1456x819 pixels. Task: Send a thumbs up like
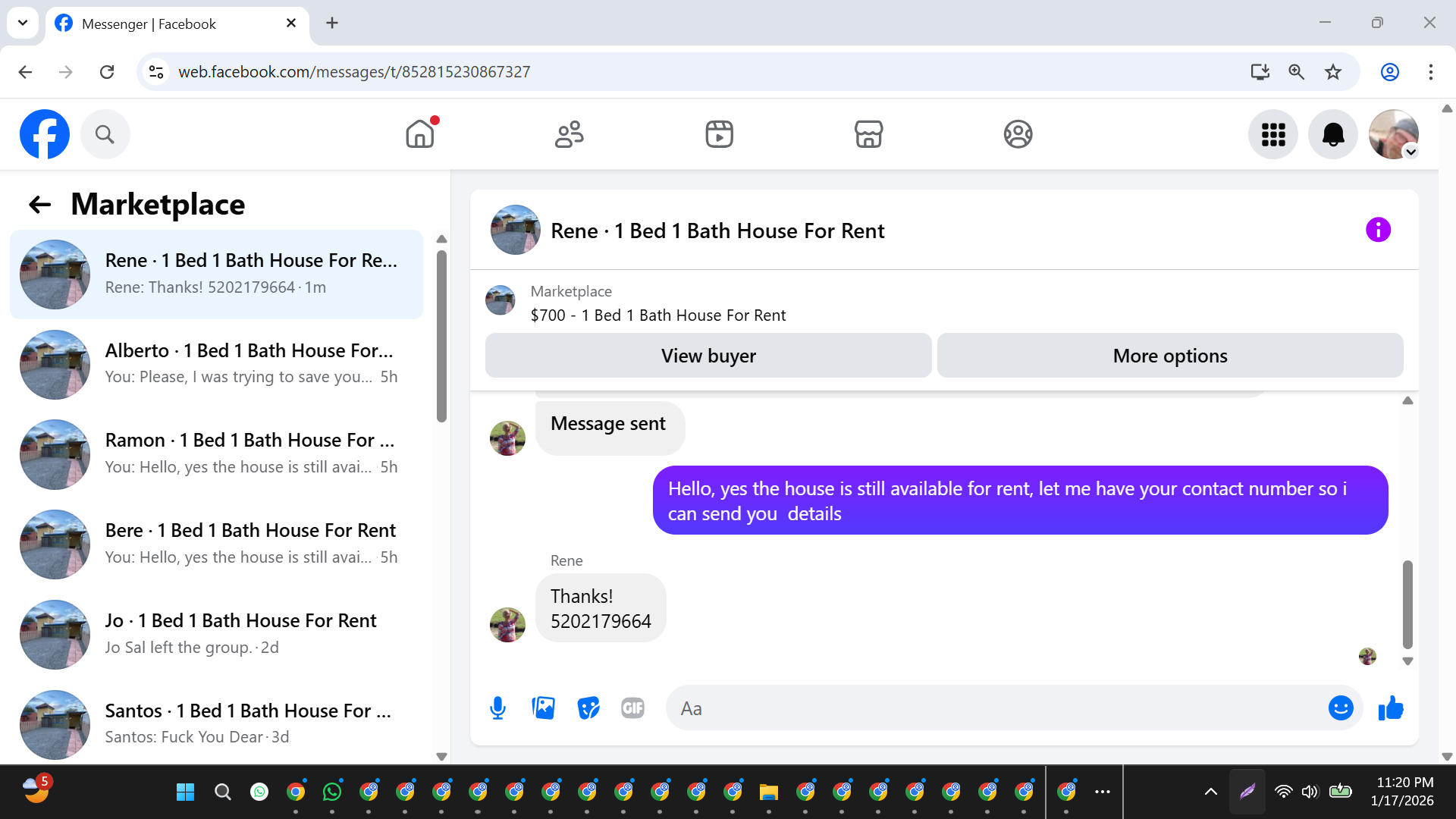click(1391, 708)
